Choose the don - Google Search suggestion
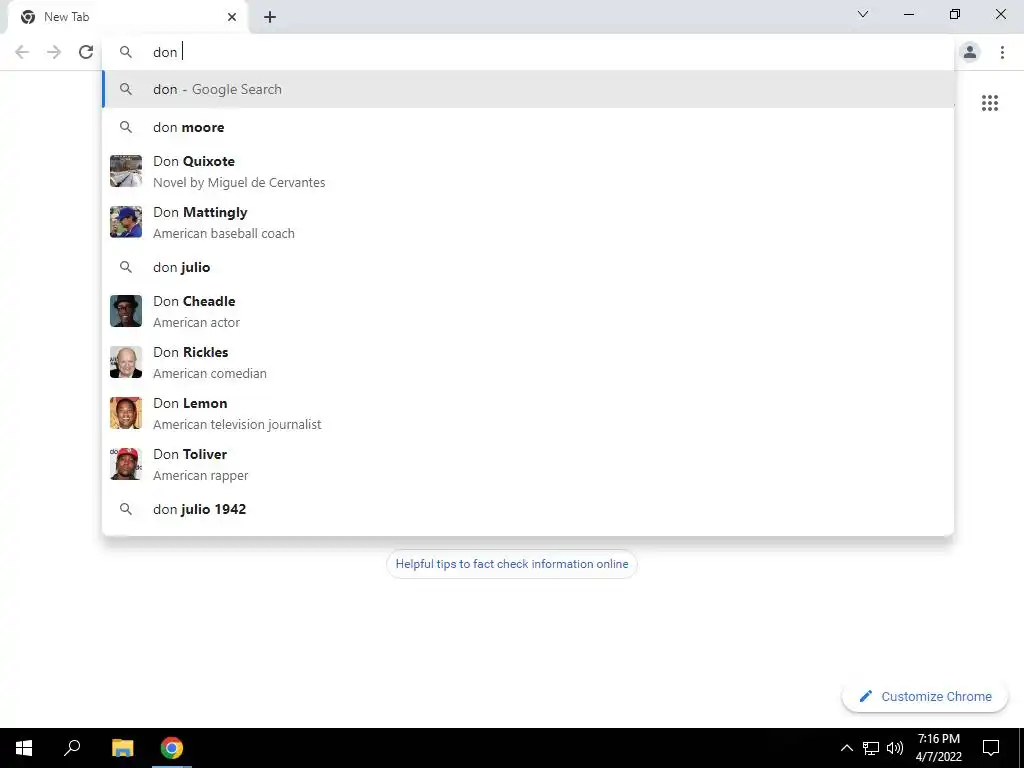The height and width of the screenshot is (768, 1024). click(528, 89)
